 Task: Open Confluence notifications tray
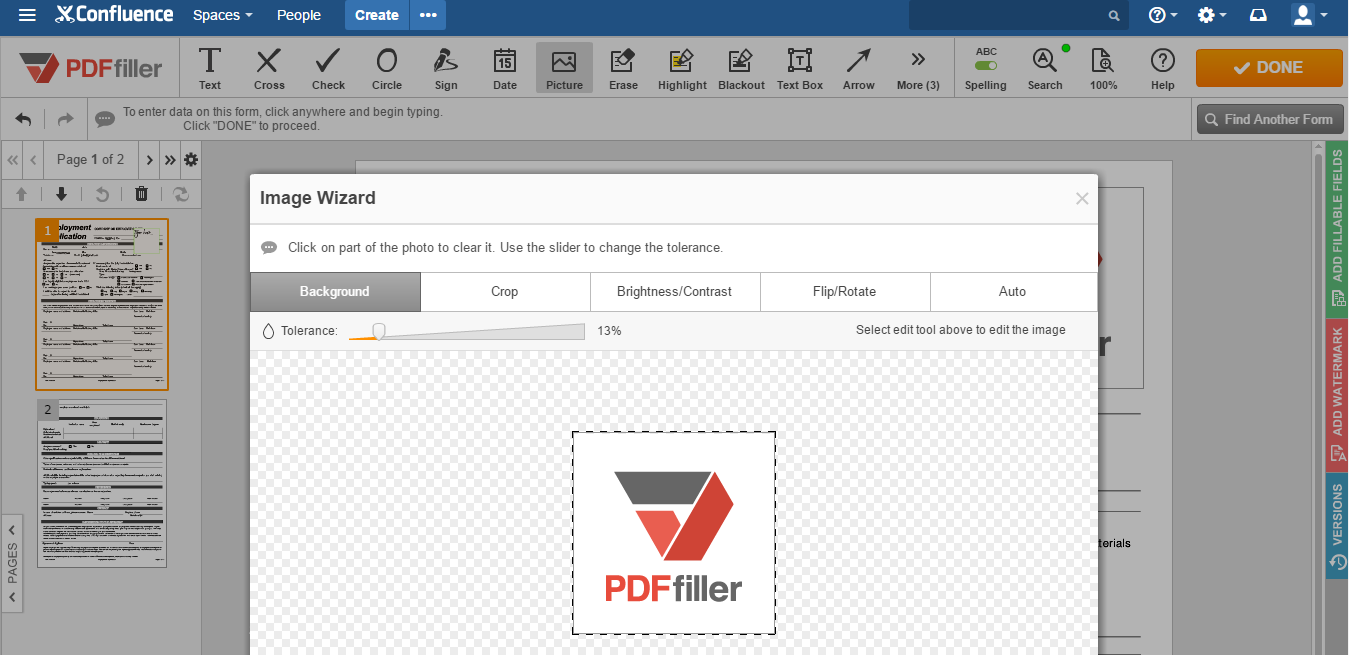pyautogui.click(x=1259, y=15)
